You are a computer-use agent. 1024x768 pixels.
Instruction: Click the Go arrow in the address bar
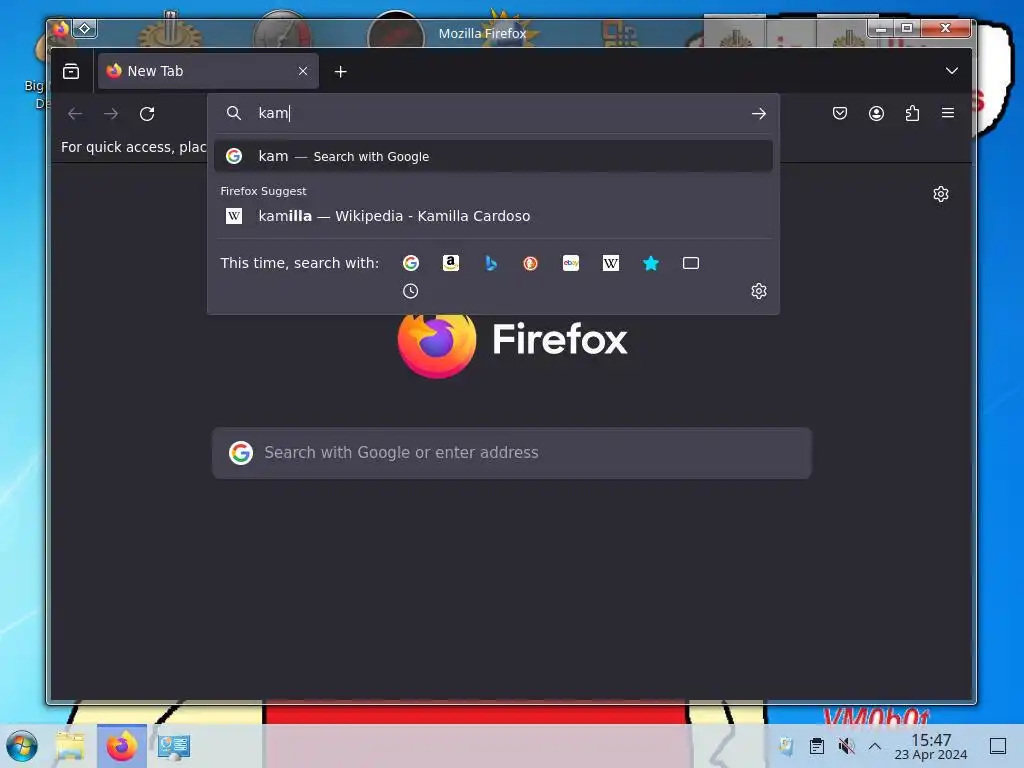click(758, 114)
